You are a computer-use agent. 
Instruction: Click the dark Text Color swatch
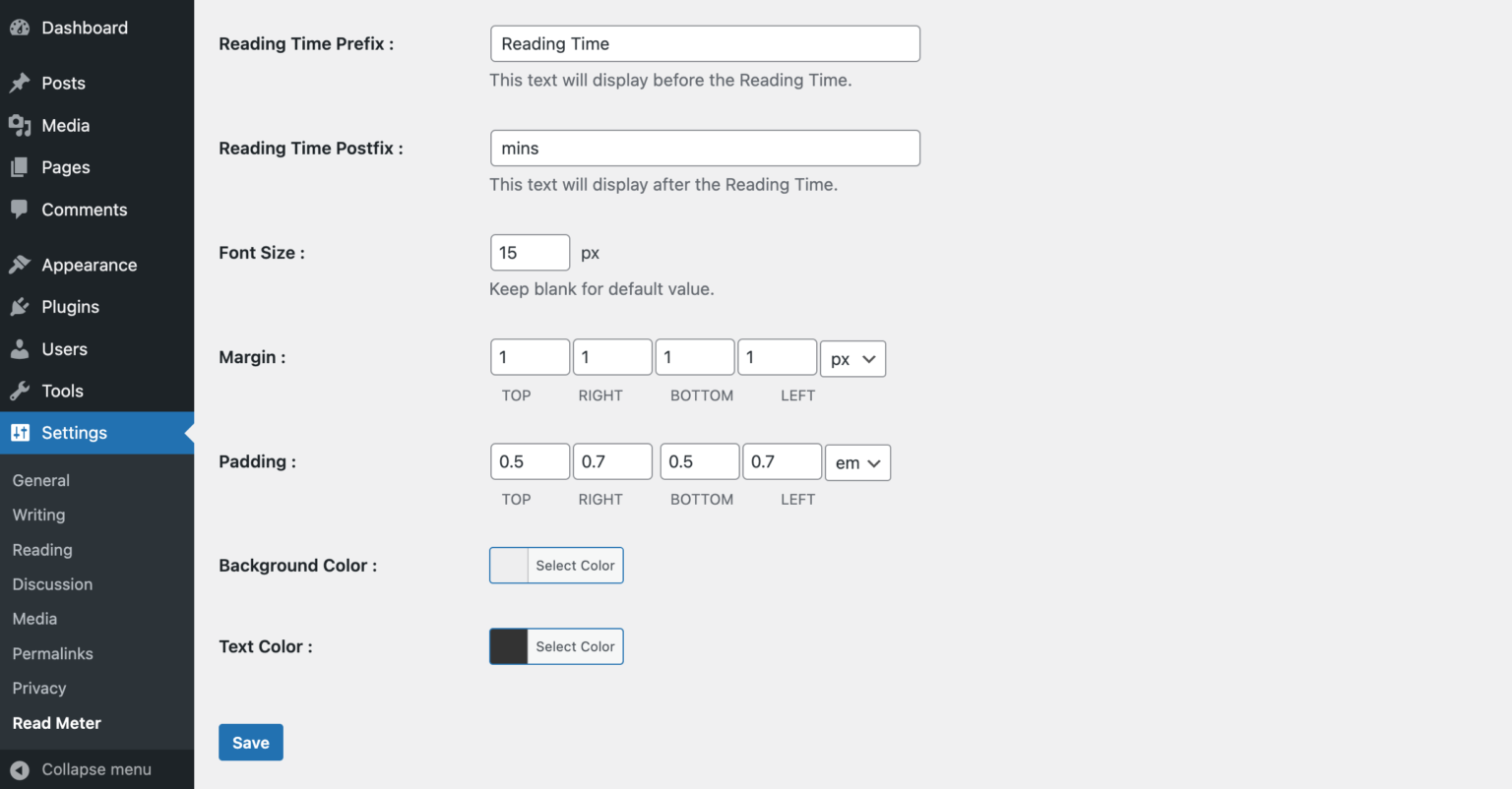[x=508, y=646]
